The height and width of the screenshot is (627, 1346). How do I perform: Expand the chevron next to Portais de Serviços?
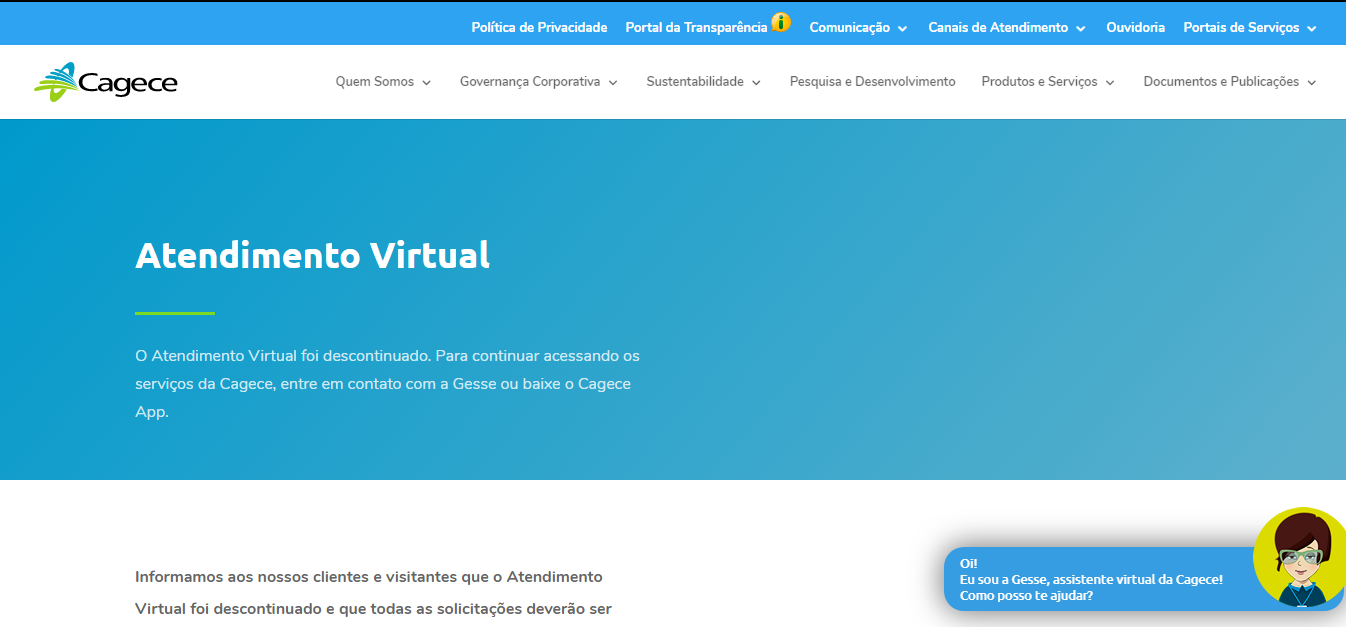(x=1311, y=29)
